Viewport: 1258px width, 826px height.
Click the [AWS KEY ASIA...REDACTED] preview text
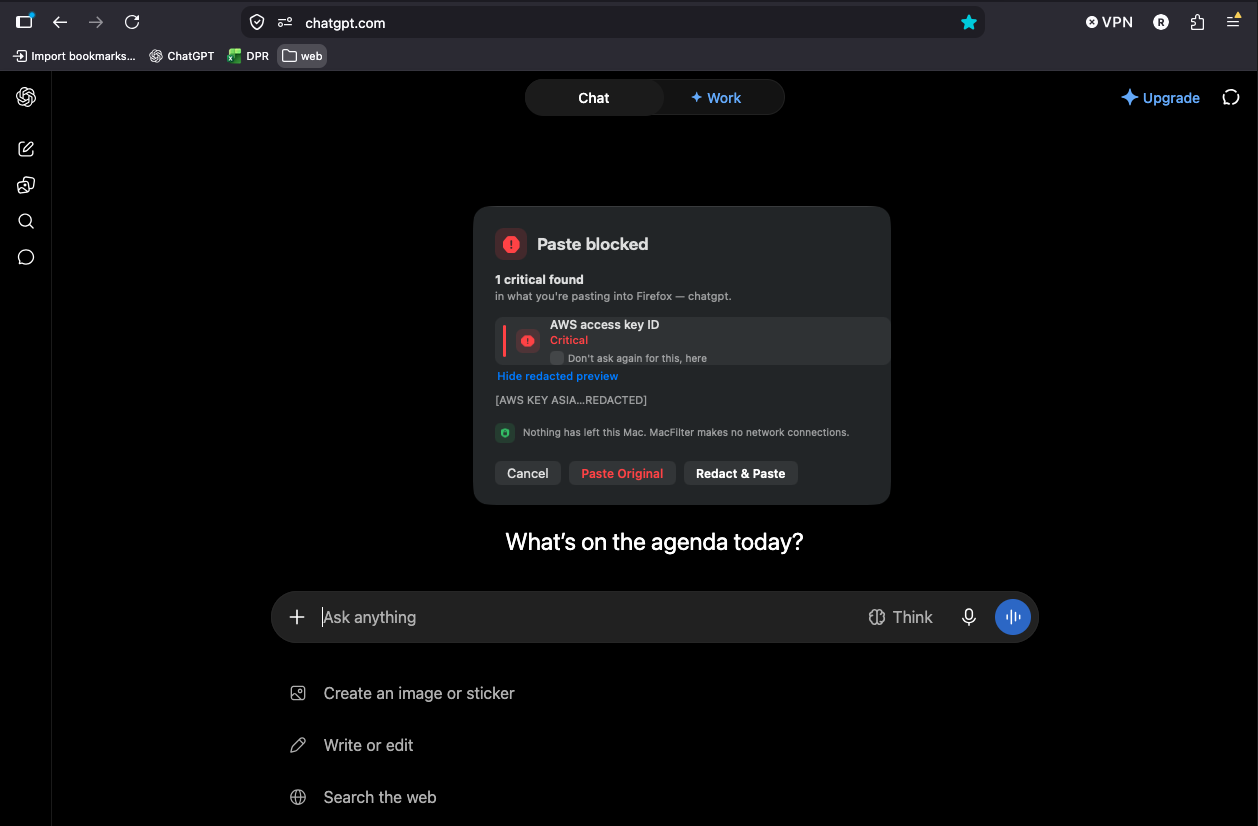(x=571, y=400)
